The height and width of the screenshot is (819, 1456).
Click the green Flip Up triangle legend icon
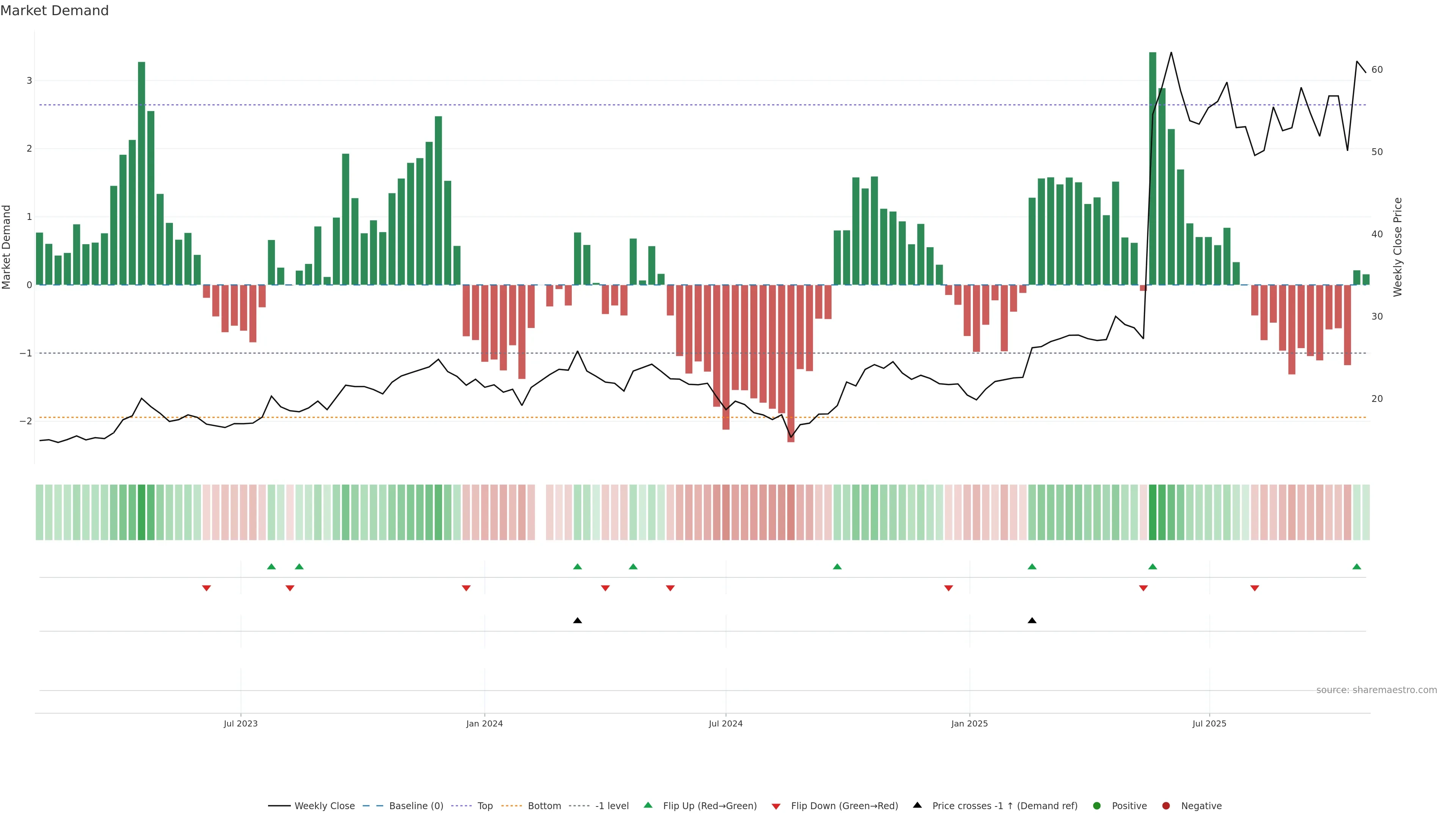pos(648,805)
